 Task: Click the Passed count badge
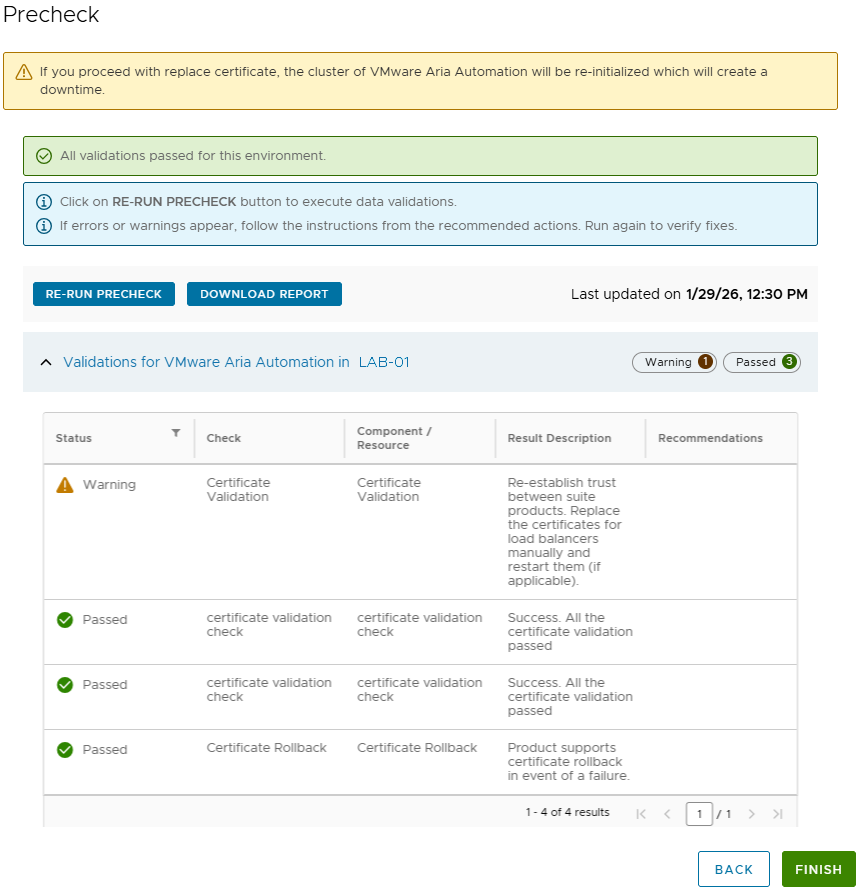tap(762, 362)
